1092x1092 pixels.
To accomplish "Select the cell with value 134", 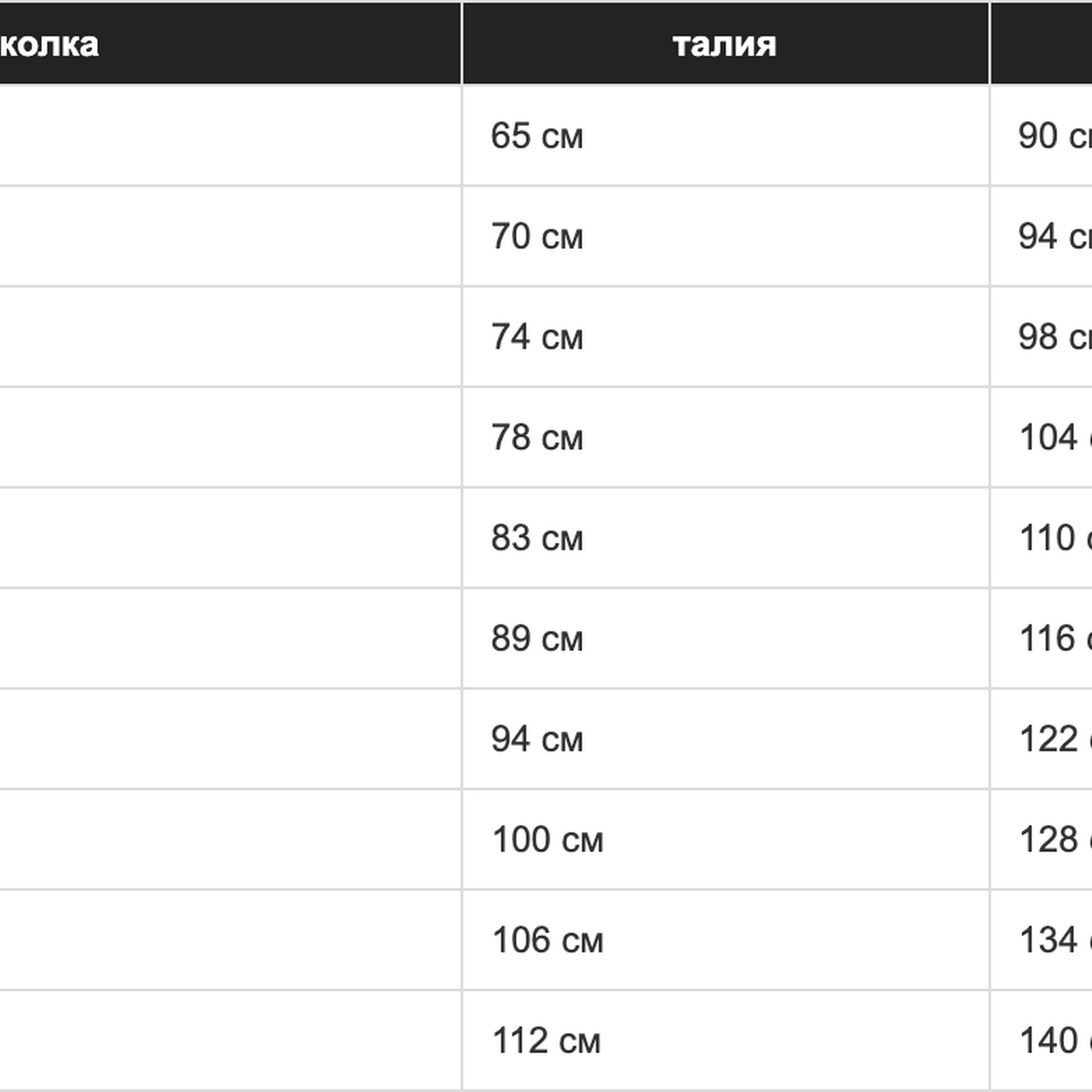I will (x=1052, y=940).
